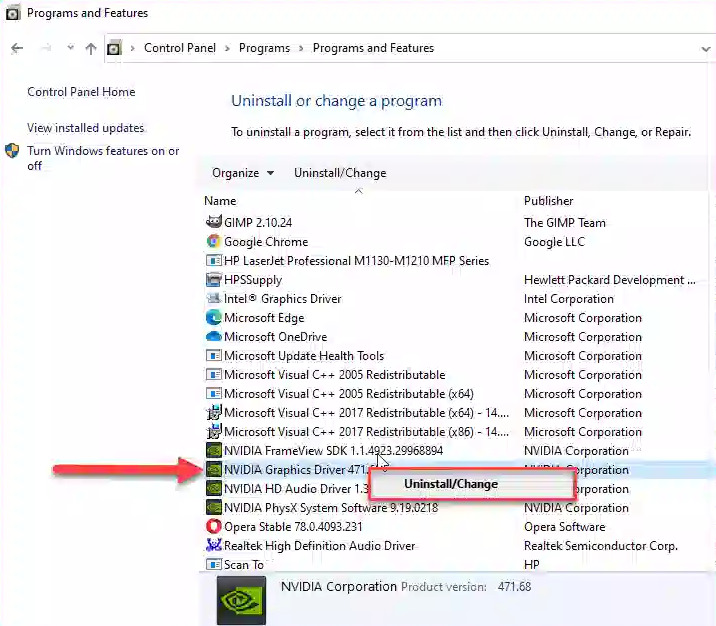Open the Organize dropdown menu
Viewport: 716px width, 626px height.
click(243, 173)
